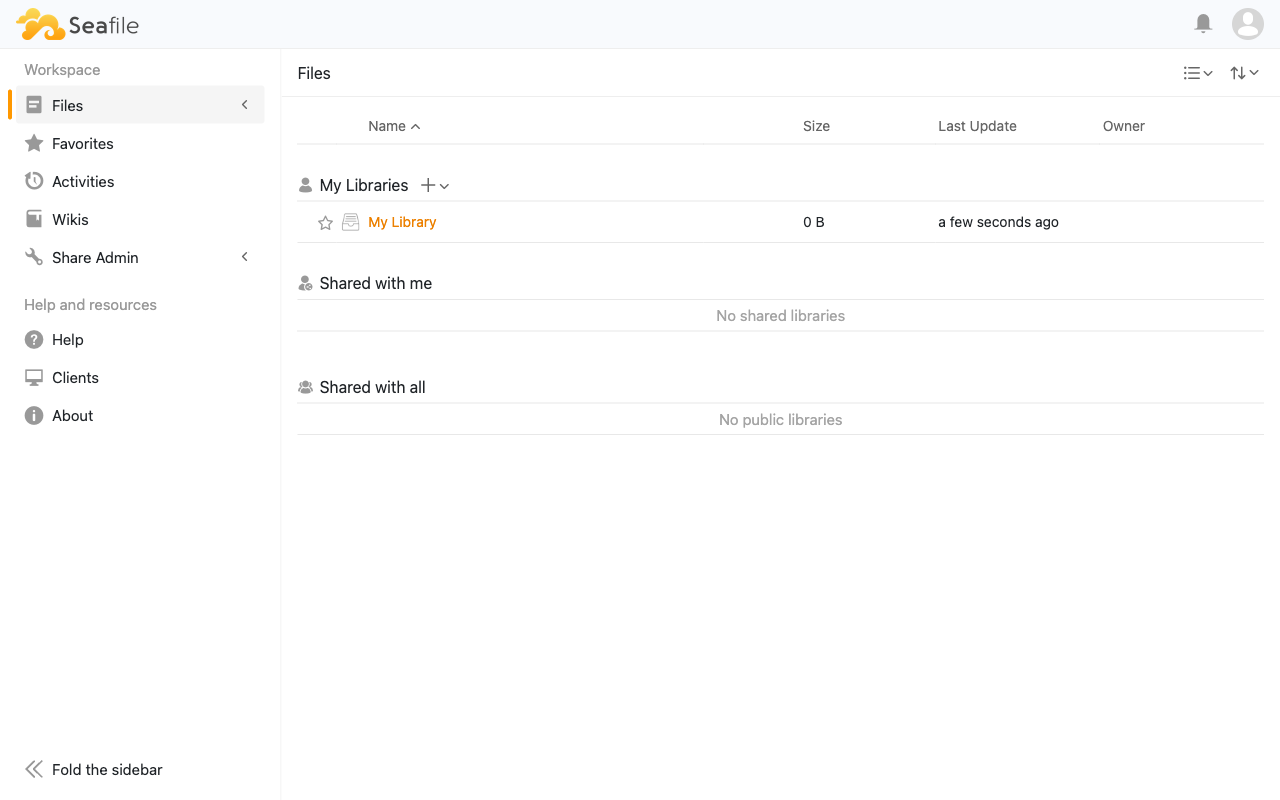Expand the Share Admin chevron

[245, 257]
